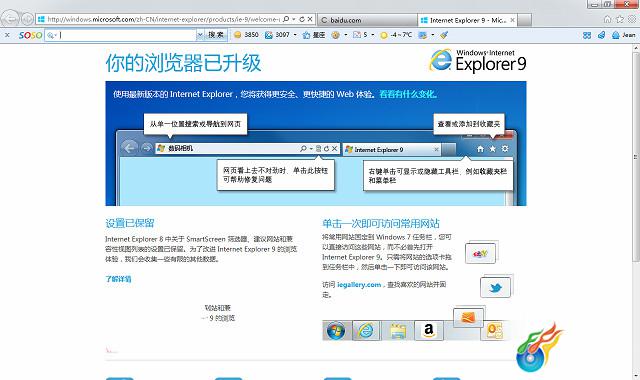The width and height of the screenshot is (640, 380).
Task: Click the Windows site icon in address bar
Action: coord(41,19)
